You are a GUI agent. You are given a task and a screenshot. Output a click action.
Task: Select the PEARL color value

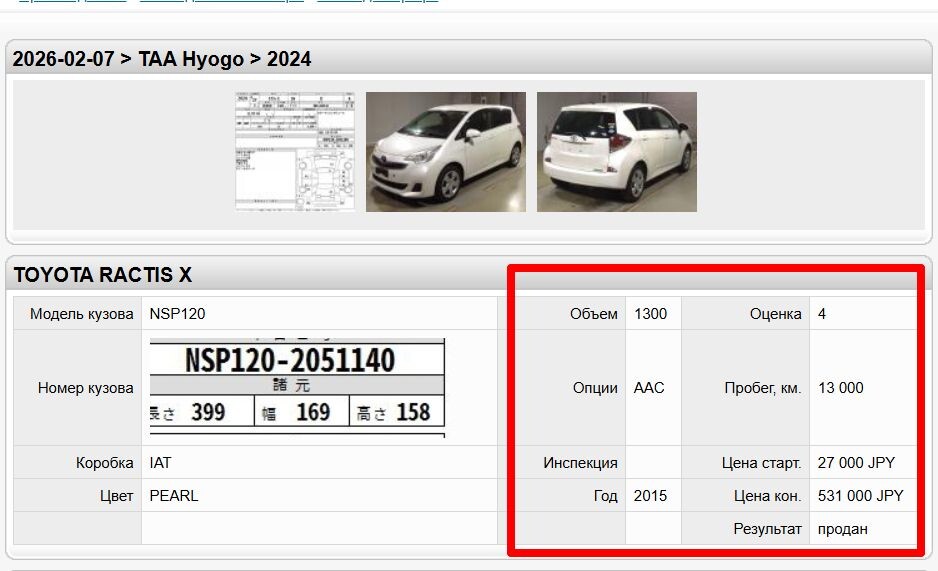click(x=174, y=496)
